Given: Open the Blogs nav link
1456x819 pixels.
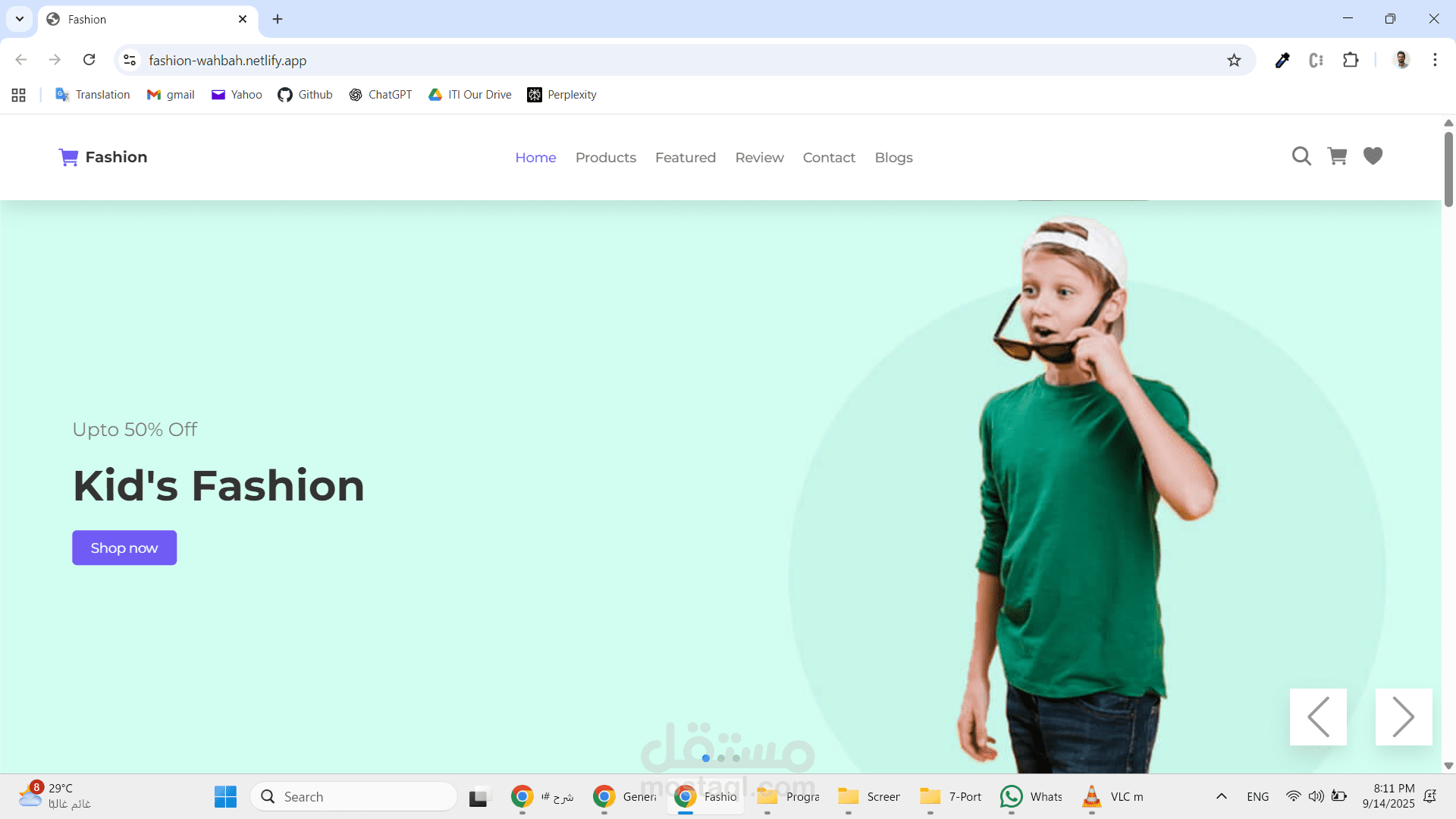Looking at the screenshot, I should 893,158.
